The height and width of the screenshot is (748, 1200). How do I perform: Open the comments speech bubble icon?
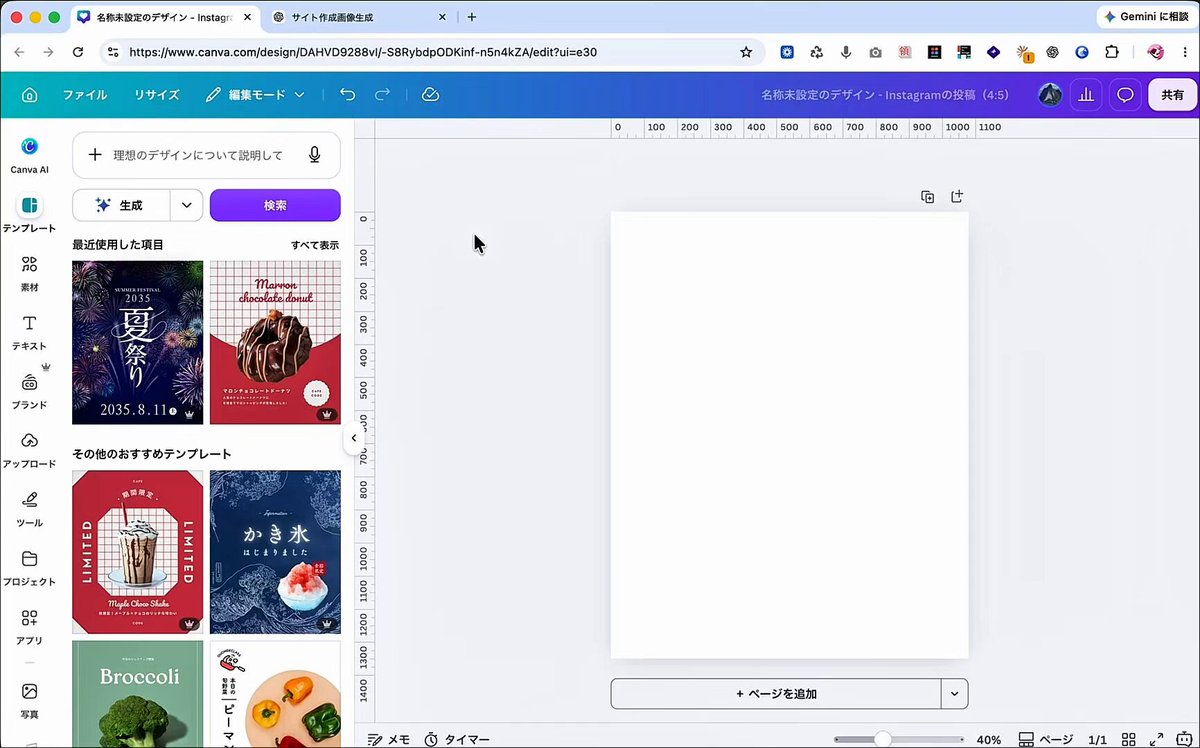[1125, 95]
